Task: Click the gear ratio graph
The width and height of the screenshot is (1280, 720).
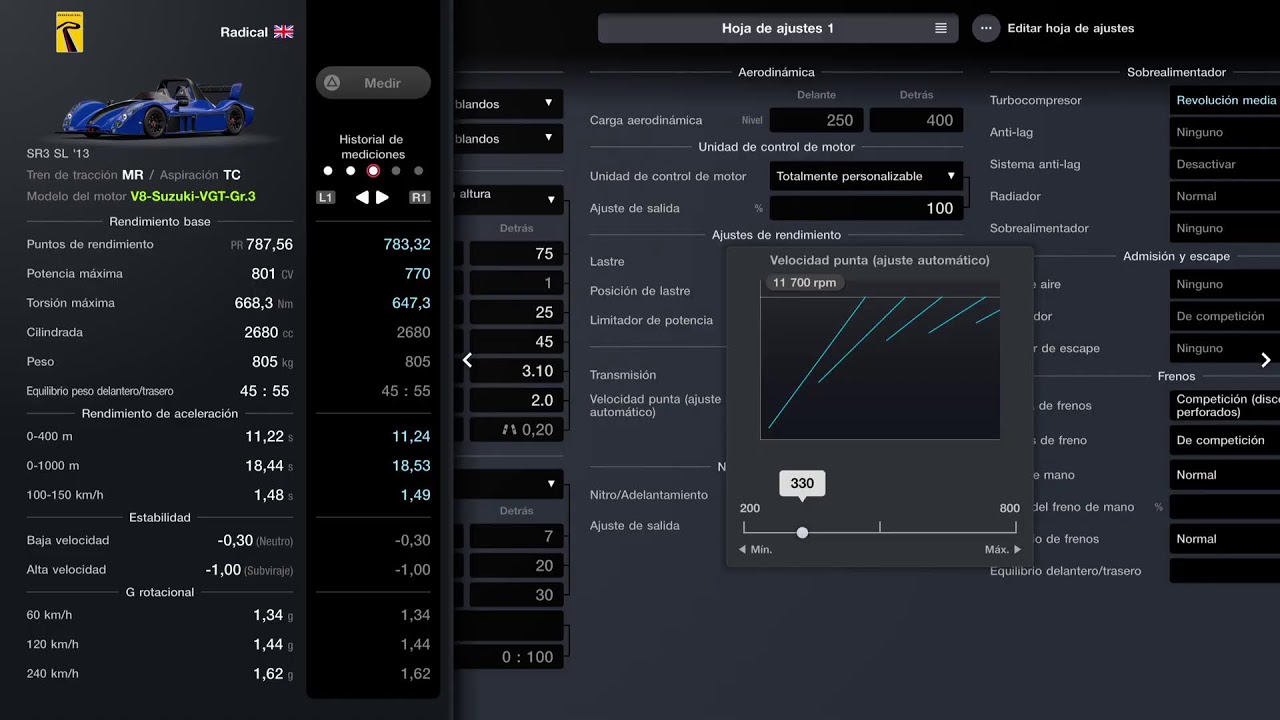Action: pyautogui.click(x=880, y=367)
